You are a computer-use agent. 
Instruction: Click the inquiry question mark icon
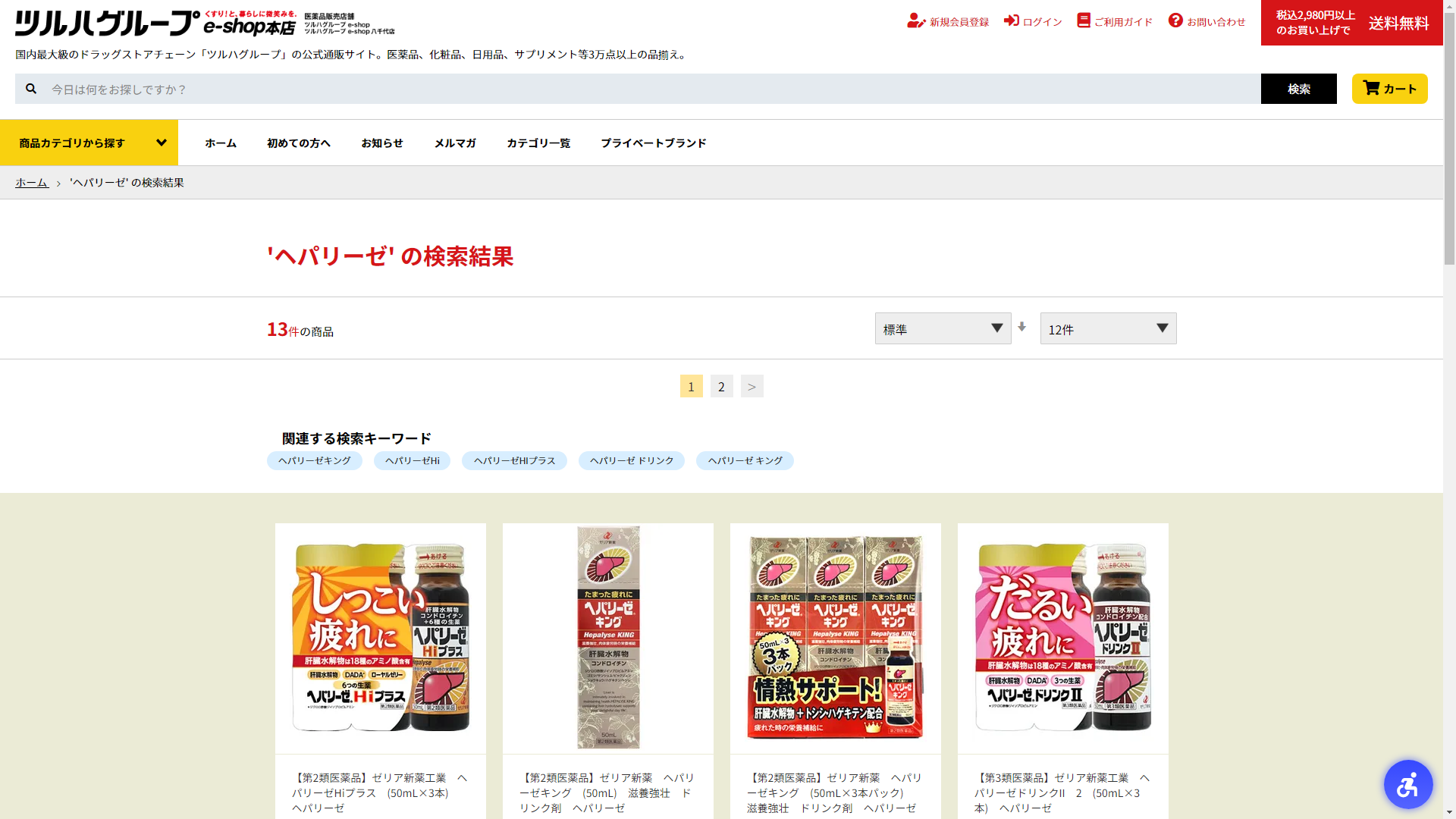click(x=1175, y=21)
